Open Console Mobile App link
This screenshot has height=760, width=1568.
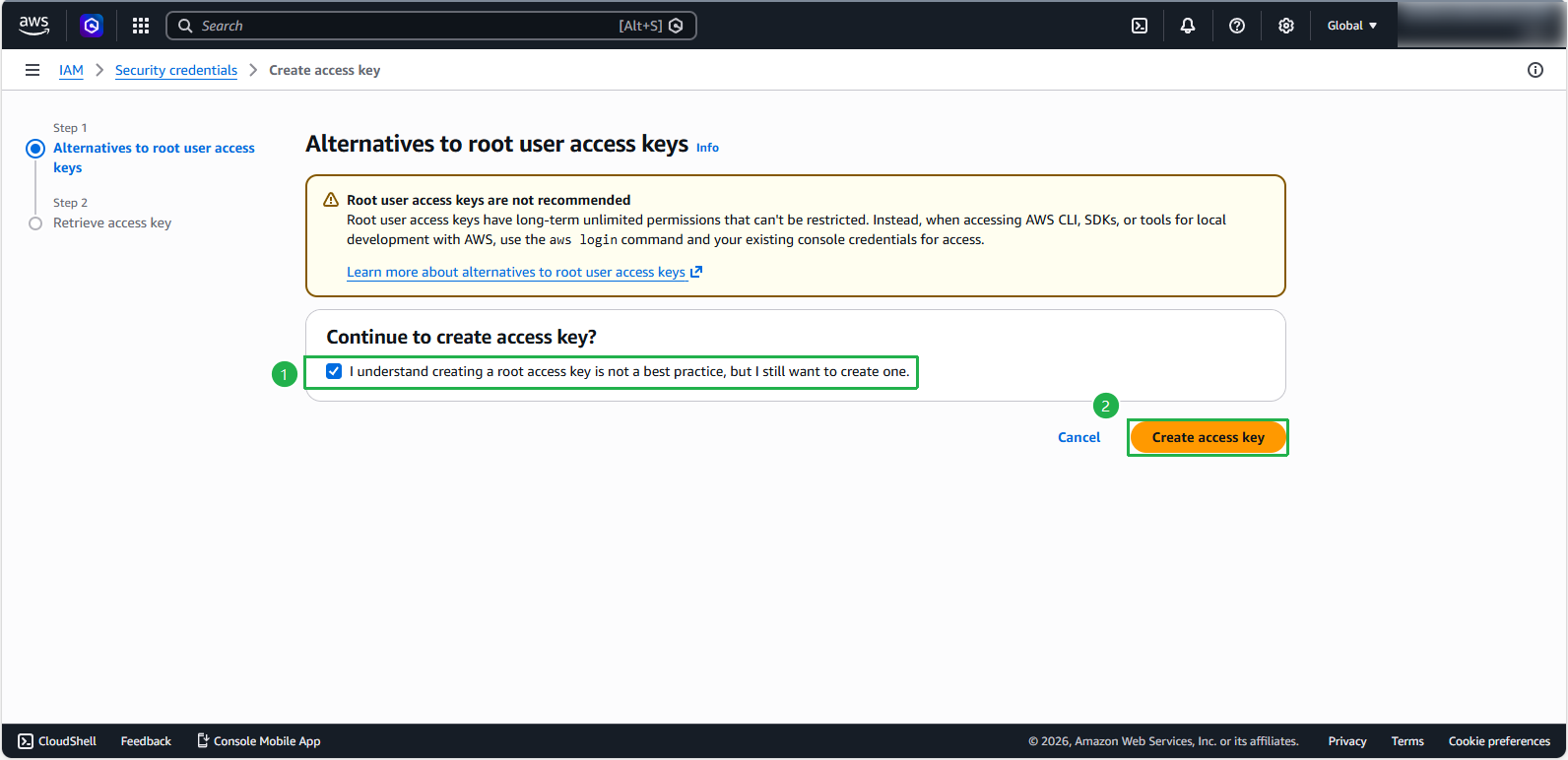(x=267, y=741)
